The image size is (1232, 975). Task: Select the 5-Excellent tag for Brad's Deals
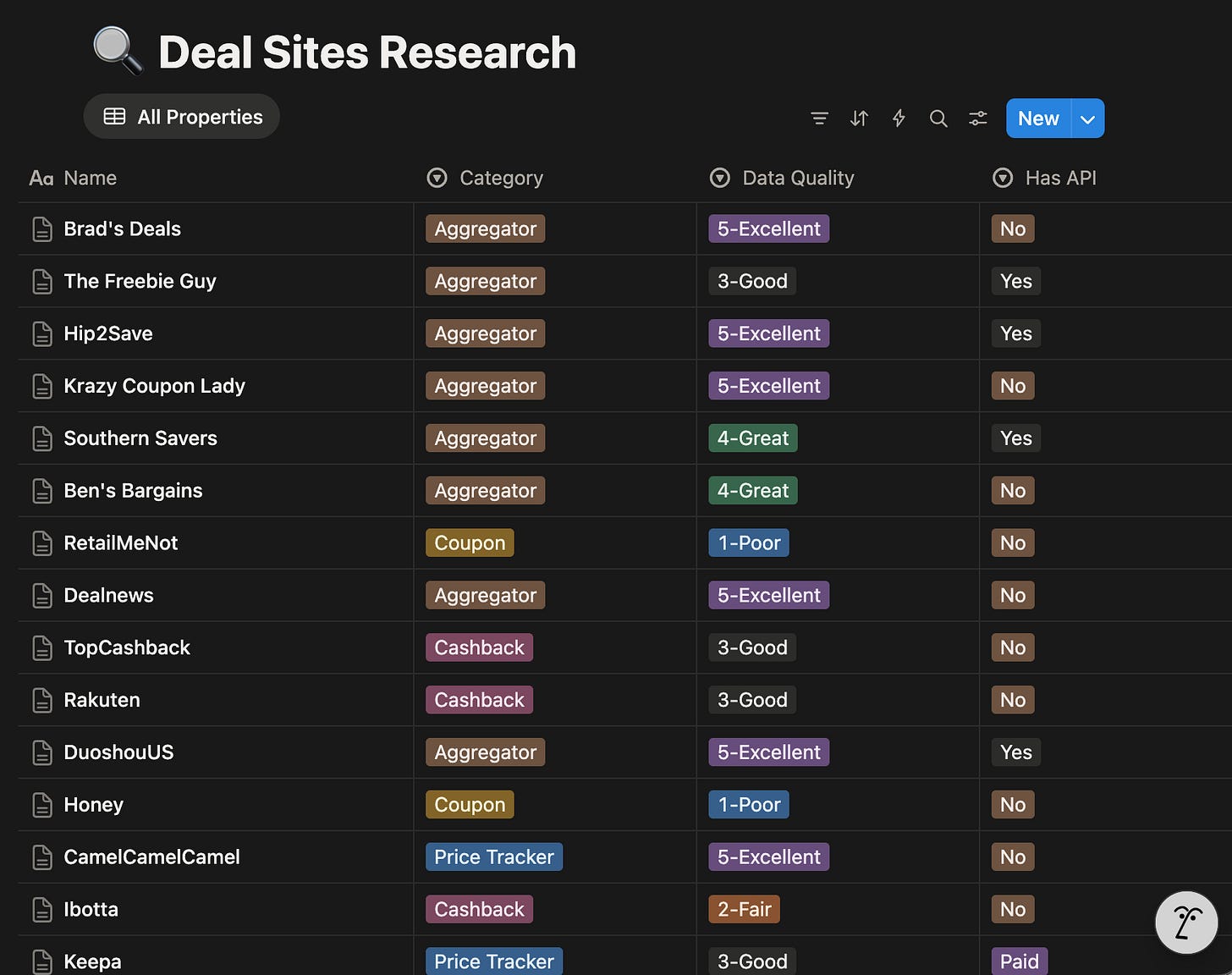tap(769, 229)
